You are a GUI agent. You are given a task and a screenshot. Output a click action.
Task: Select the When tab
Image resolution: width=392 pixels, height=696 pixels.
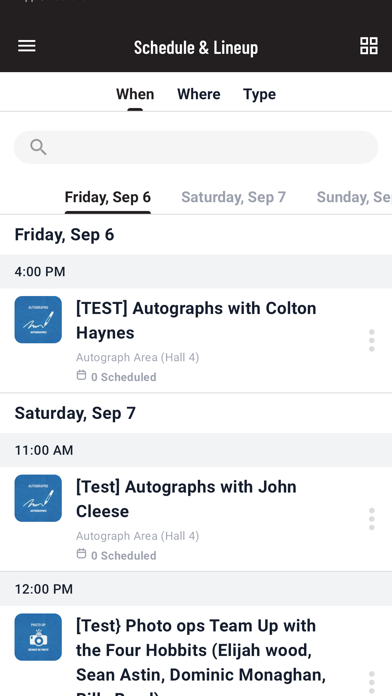pyautogui.click(x=135, y=94)
